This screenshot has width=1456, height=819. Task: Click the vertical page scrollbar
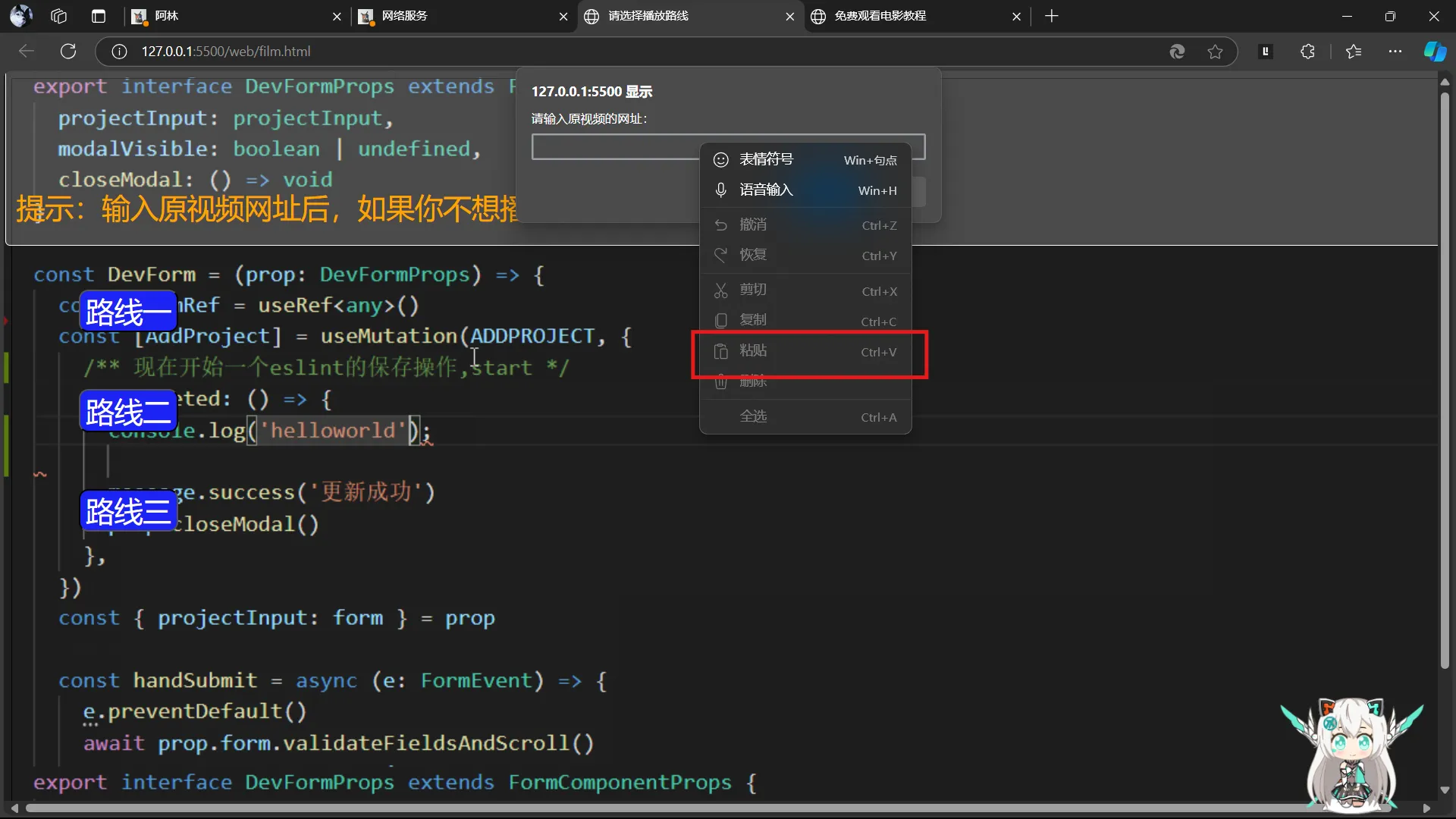pyautogui.click(x=1444, y=379)
